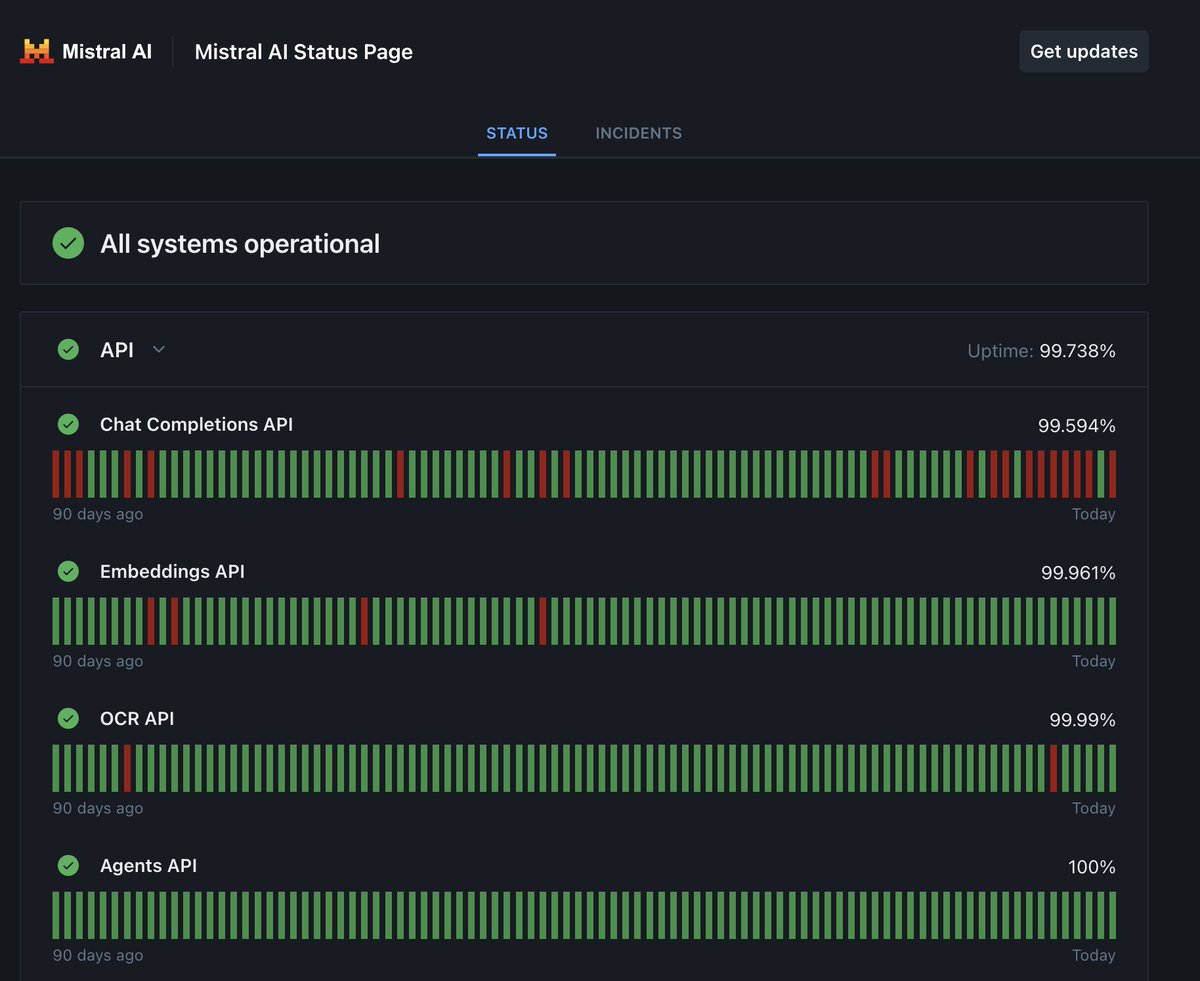Click the Mistral AI logo icon
The image size is (1200, 981).
point(36,51)
